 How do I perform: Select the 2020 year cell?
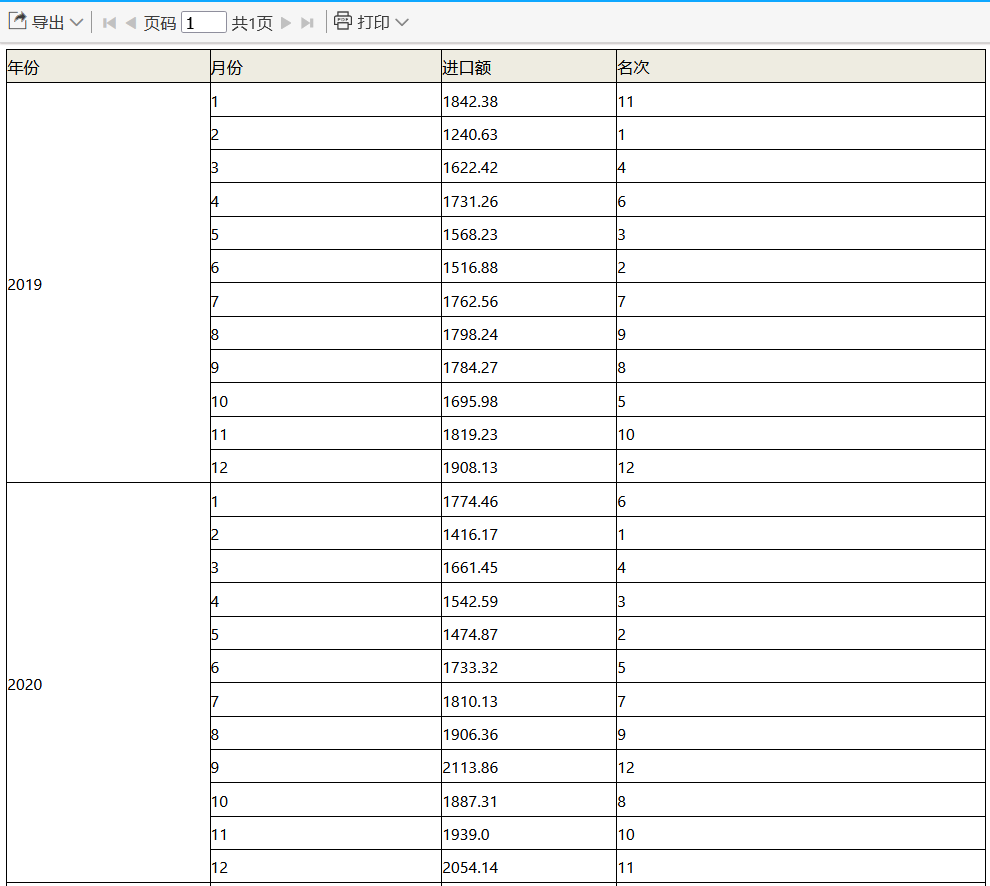pyautogui.click(x=108, y=683)
